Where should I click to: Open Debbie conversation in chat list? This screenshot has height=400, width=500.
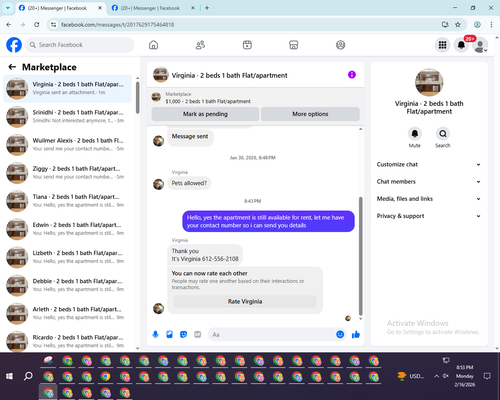click(67, 286)
